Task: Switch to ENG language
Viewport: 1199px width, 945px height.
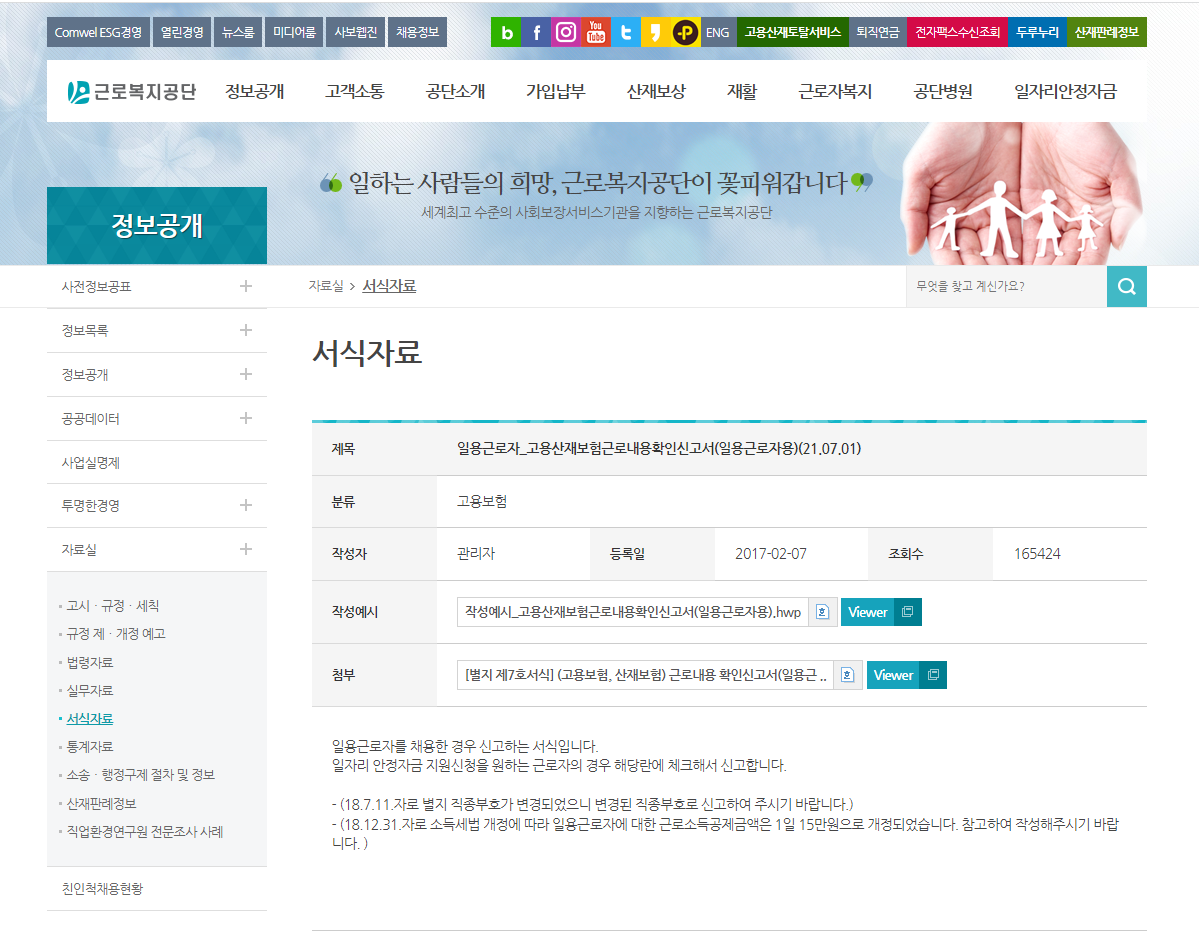Action: [717, 32]
